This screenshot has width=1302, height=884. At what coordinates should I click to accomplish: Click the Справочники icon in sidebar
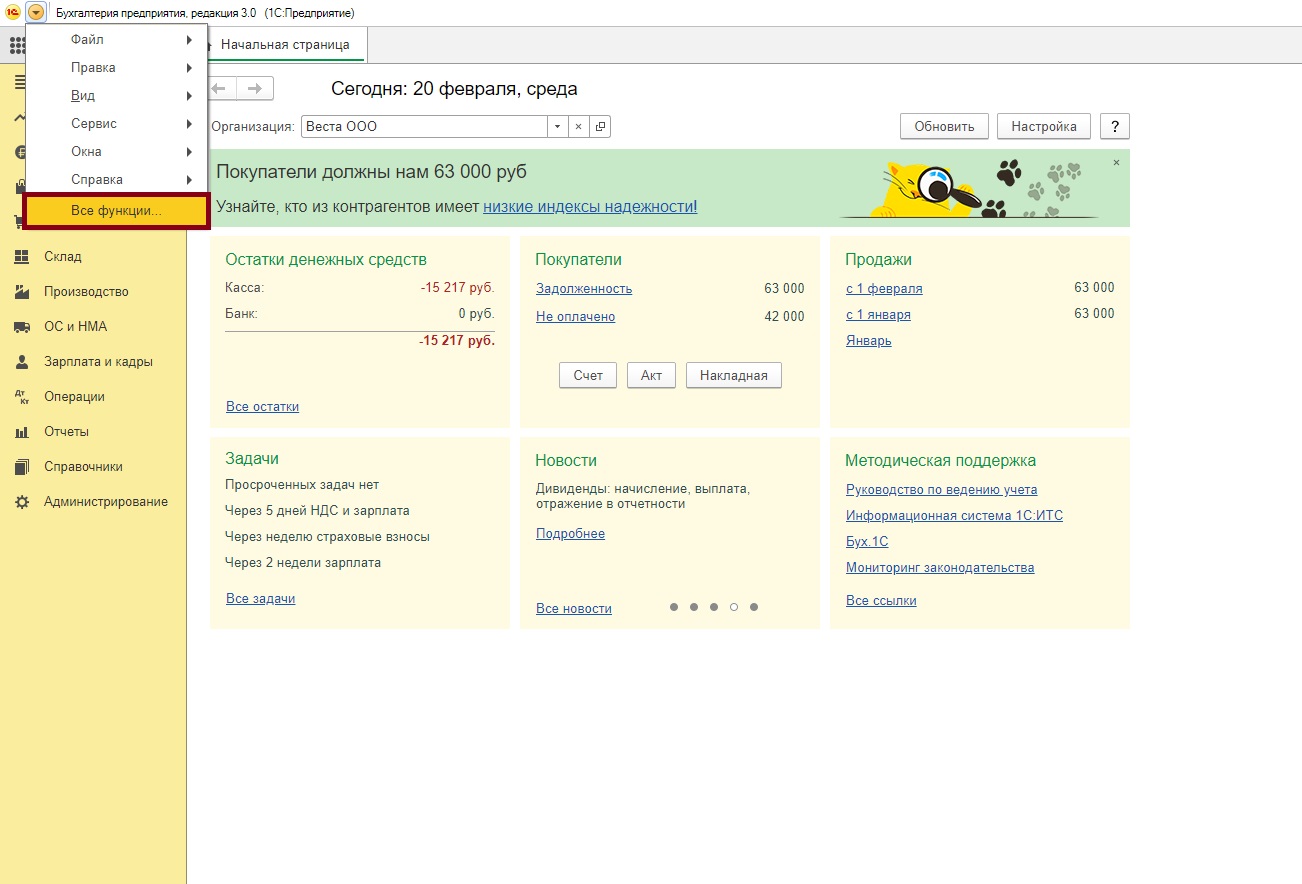point(21,467)
